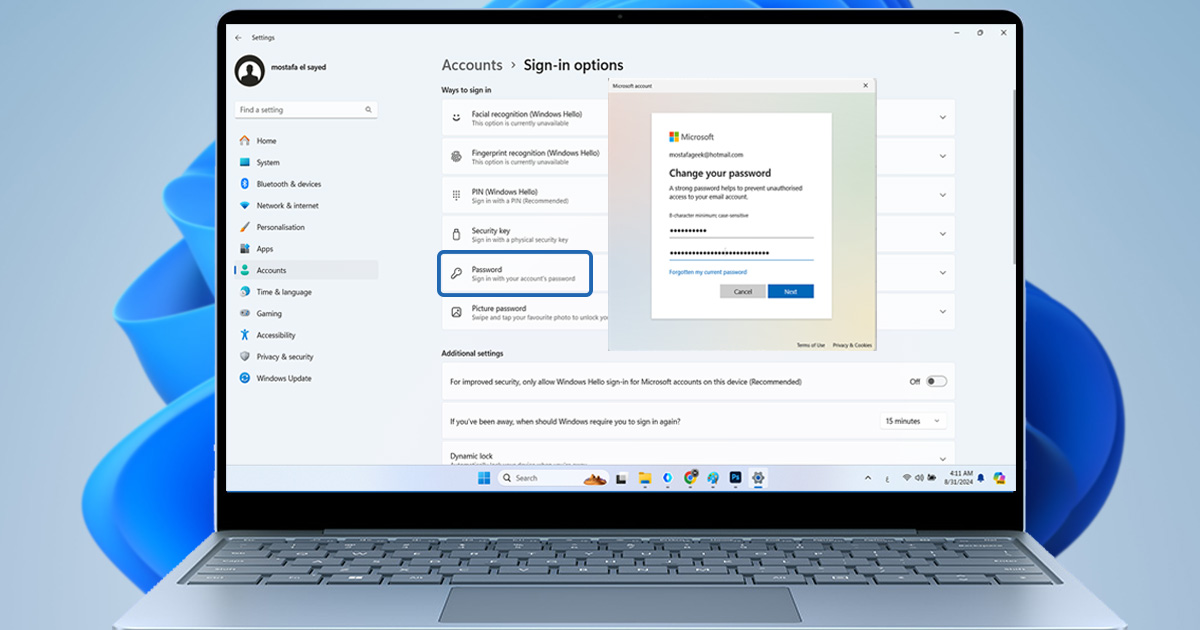Screen dimensions: 1200x630
Task: Open the Home settings page
Action: [306, 141]
